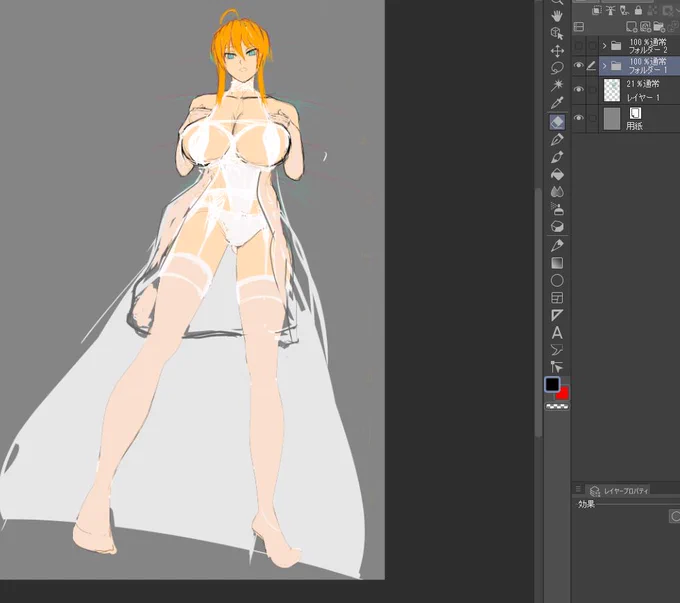
Task: Switch to the レイヤープロパティ tab
Action: click(x=619, y=491)
